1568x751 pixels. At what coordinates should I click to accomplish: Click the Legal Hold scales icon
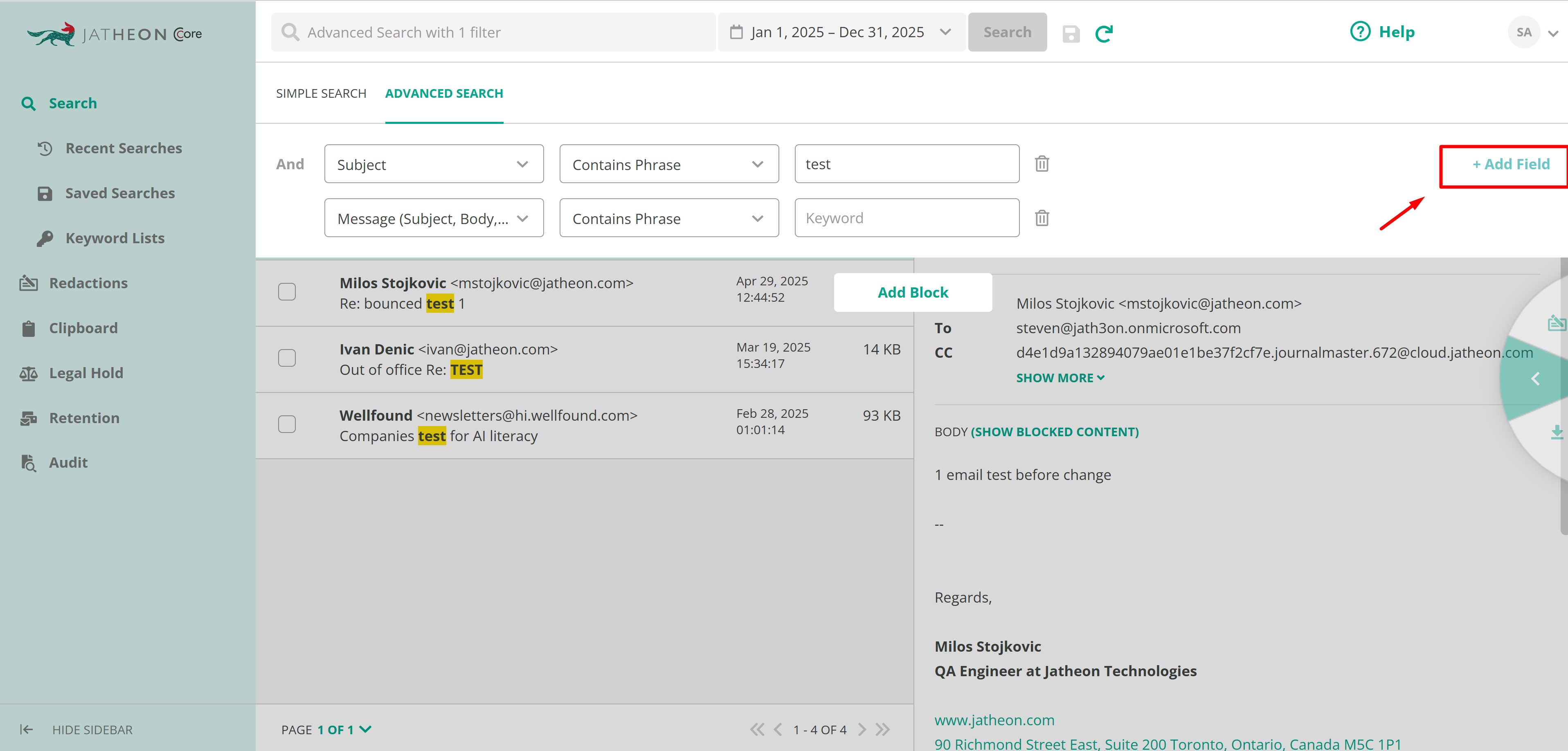pos(29,373)
